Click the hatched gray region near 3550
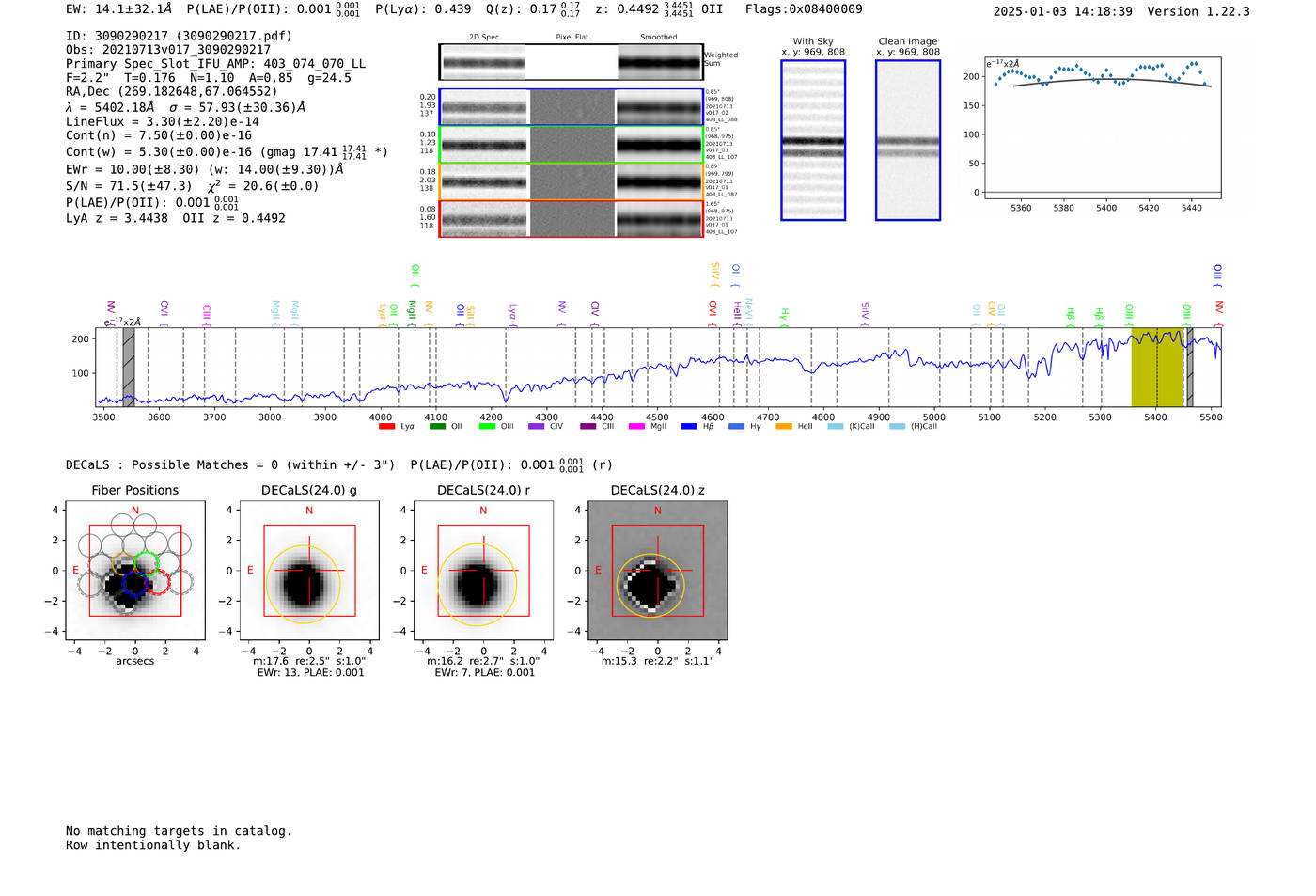Image resolution: width=1316 pixels, height=896 pixels. [x=129, y=367]
